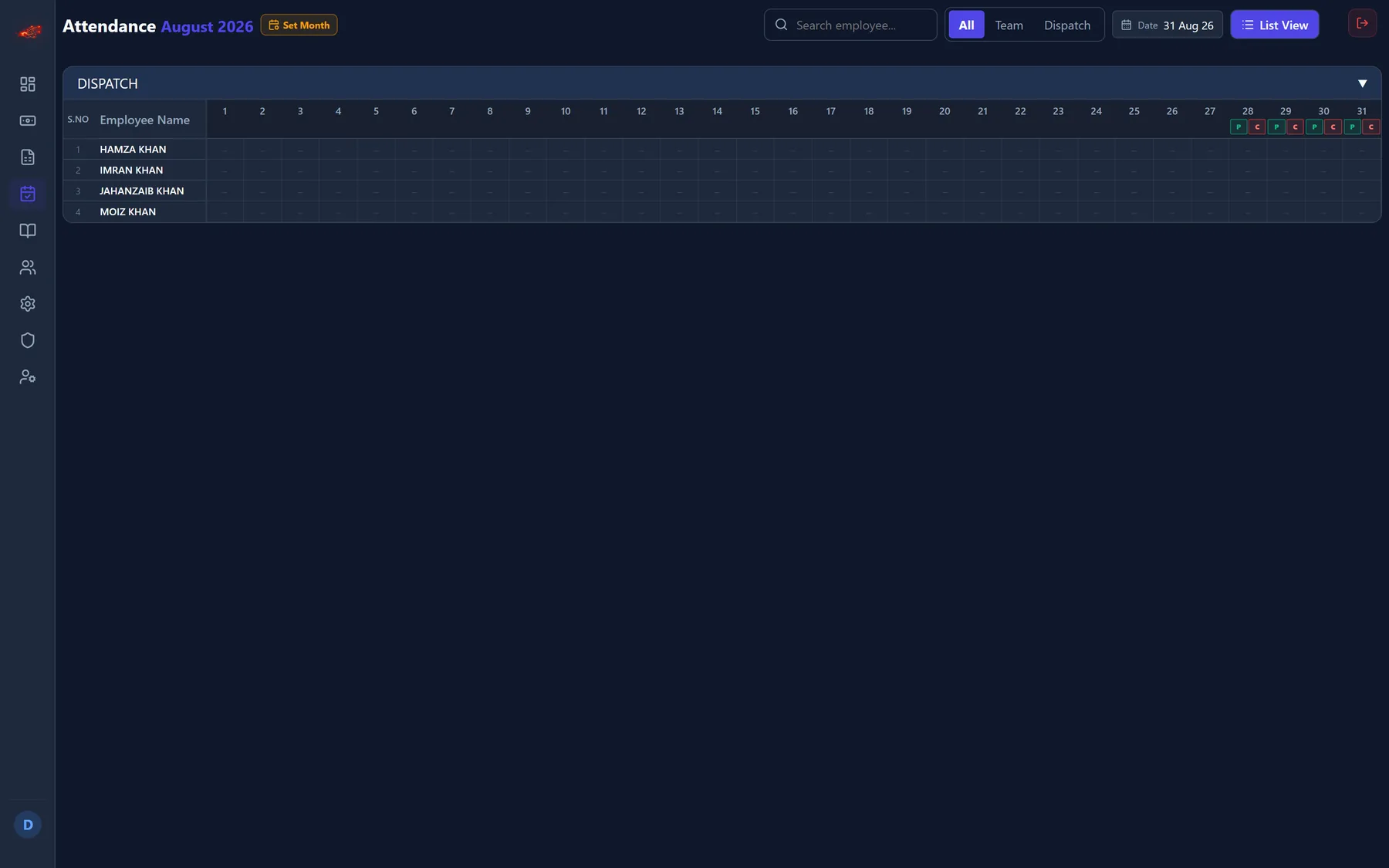Screen dimensions: 1389x868
Task: Click the DISPATCH section header label
Action: (107, 83)
